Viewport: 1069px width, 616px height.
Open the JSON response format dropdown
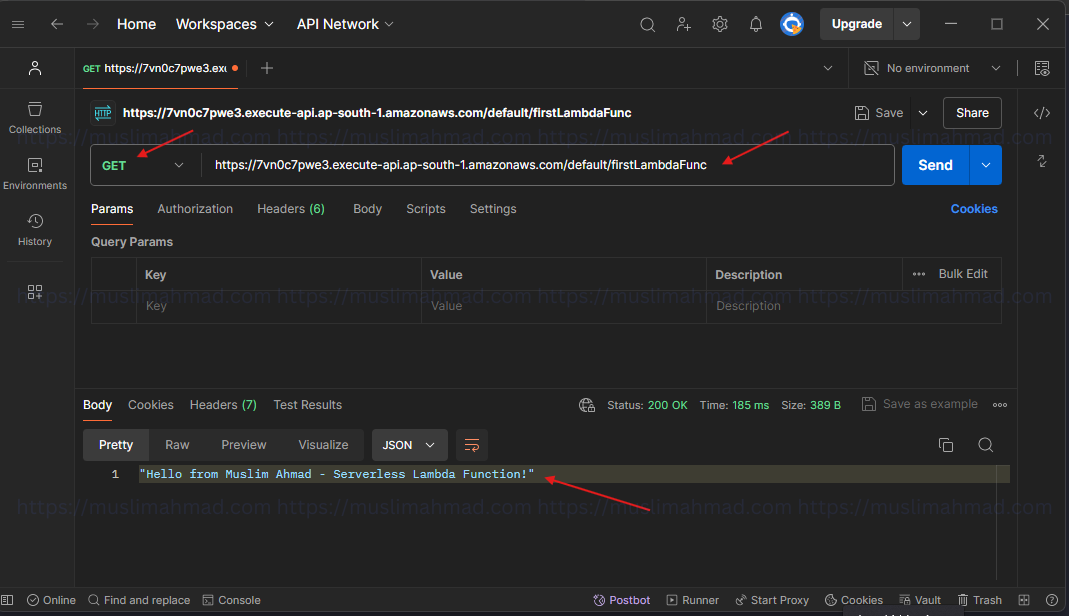(x=409, y=444)
